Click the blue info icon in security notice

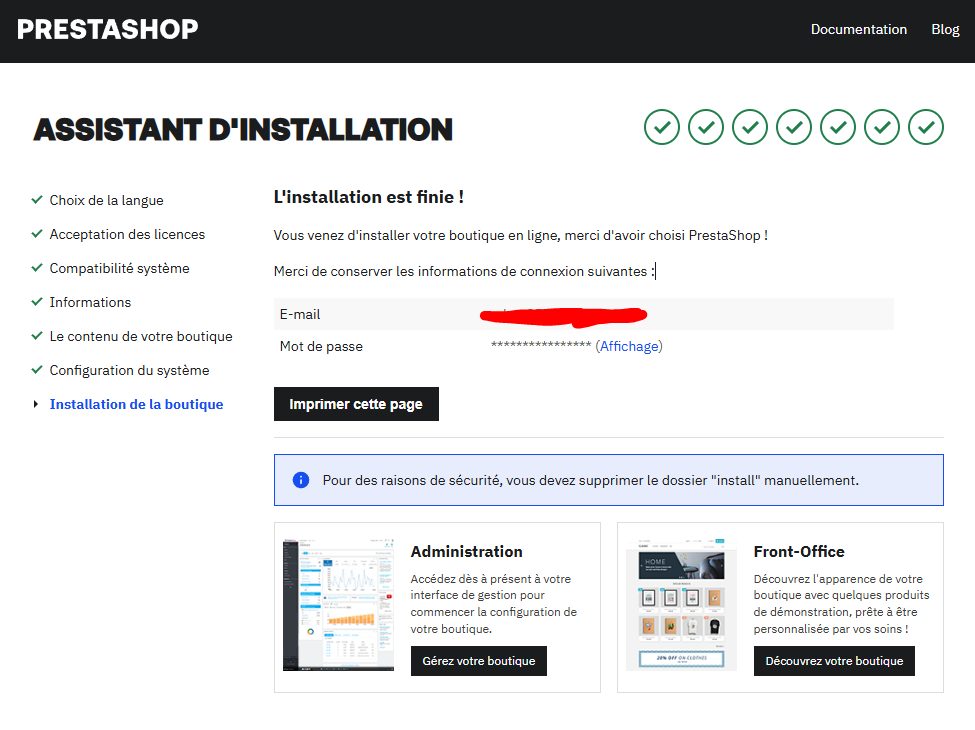(x=301, y=480)
